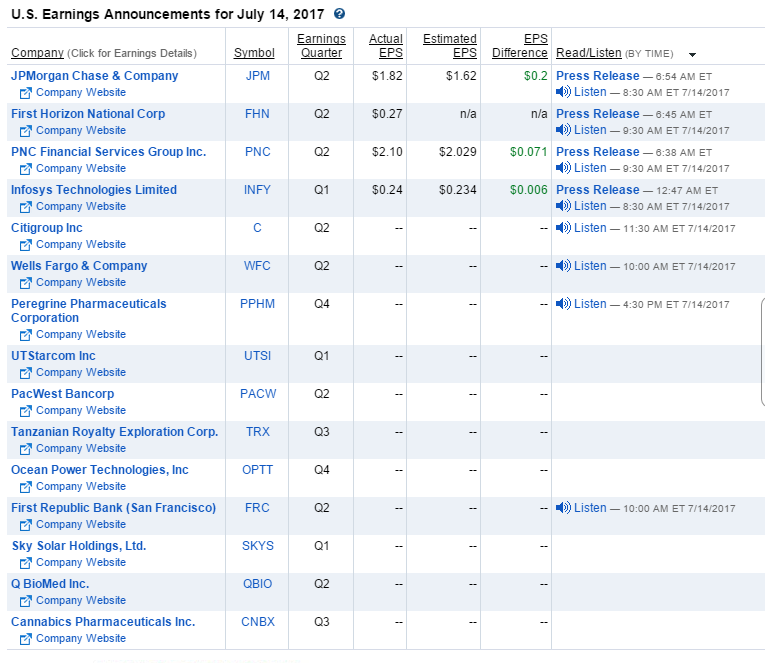This screenshot has width=765, height=663.
Task: Click external link icon under Sky Solar
Action: tap(25, 563)
